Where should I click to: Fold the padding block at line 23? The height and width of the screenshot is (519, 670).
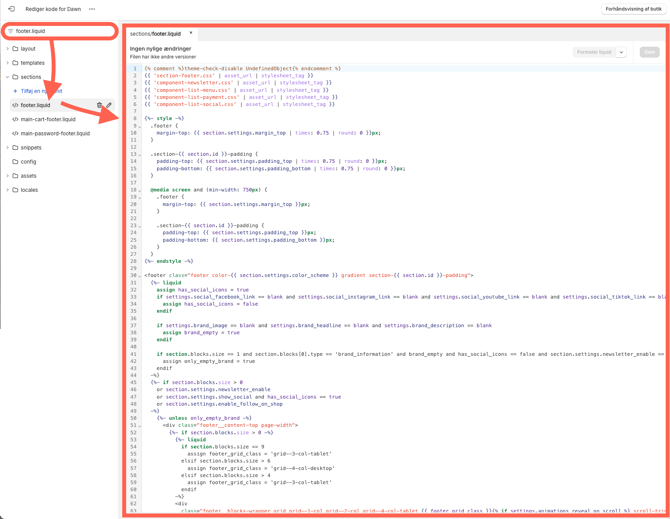pos(140,226)
